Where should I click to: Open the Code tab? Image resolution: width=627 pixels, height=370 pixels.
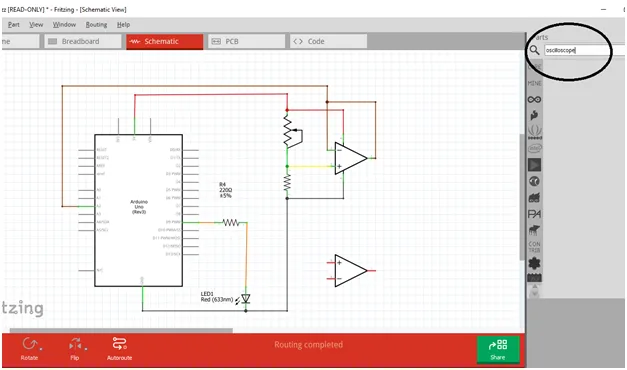pos(328,41)
